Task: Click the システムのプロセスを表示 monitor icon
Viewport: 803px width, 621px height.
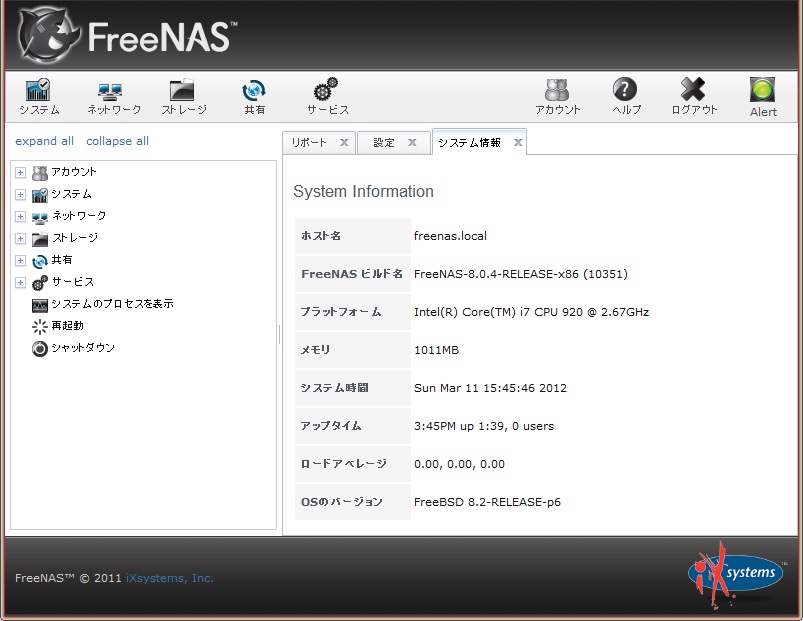Action: coord(39,305)
